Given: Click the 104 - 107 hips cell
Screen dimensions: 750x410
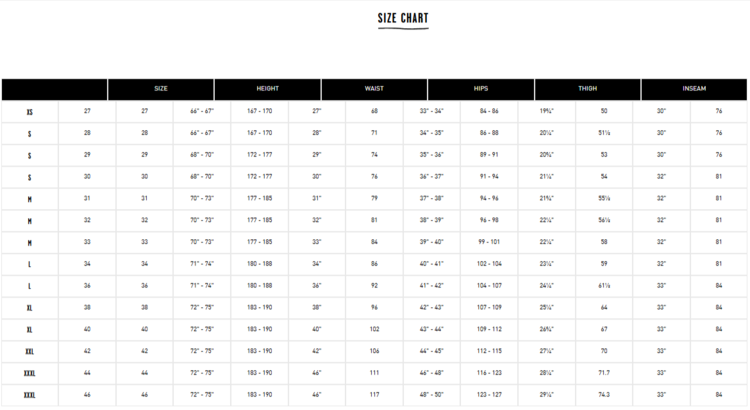Looking at the screenshot, I should [489, 285].
